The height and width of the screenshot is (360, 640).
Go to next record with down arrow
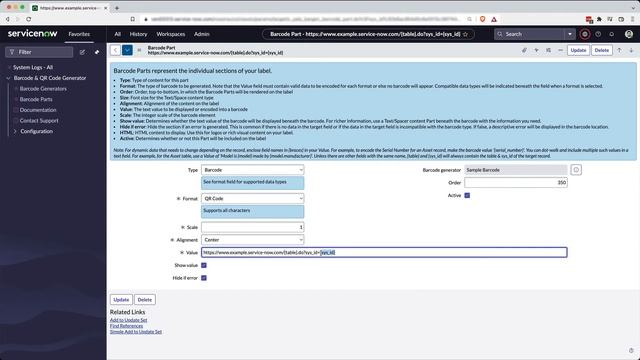click(x=631, y=50)
